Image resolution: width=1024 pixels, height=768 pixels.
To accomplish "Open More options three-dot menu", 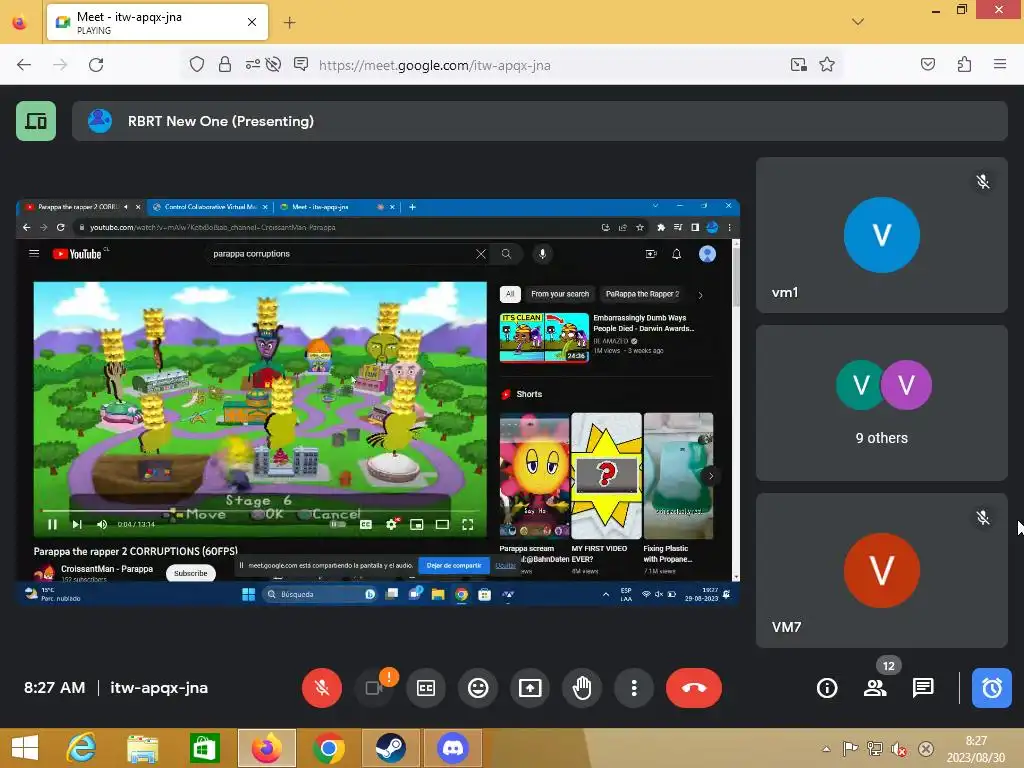I will pos(633,688).
